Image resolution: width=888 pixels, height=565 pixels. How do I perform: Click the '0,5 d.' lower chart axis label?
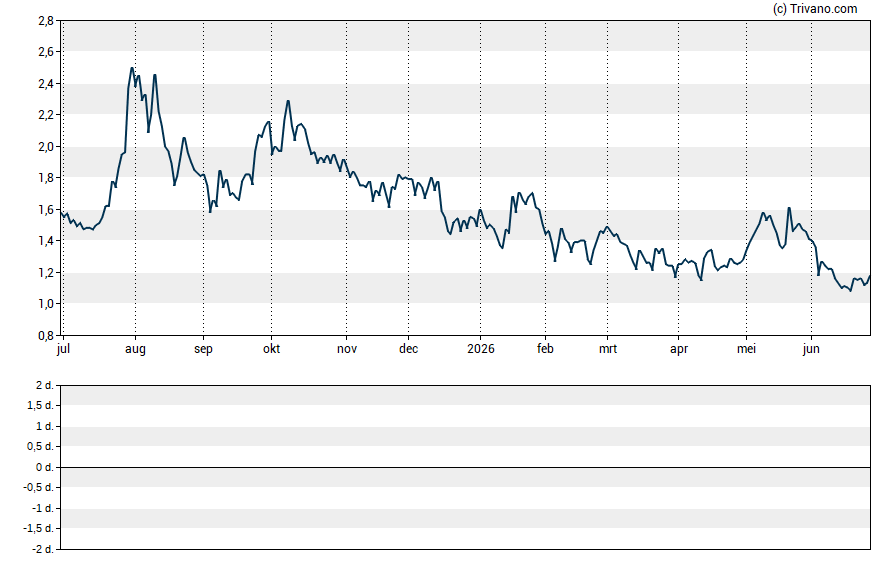pyautogui.click(x=40, y=447)
